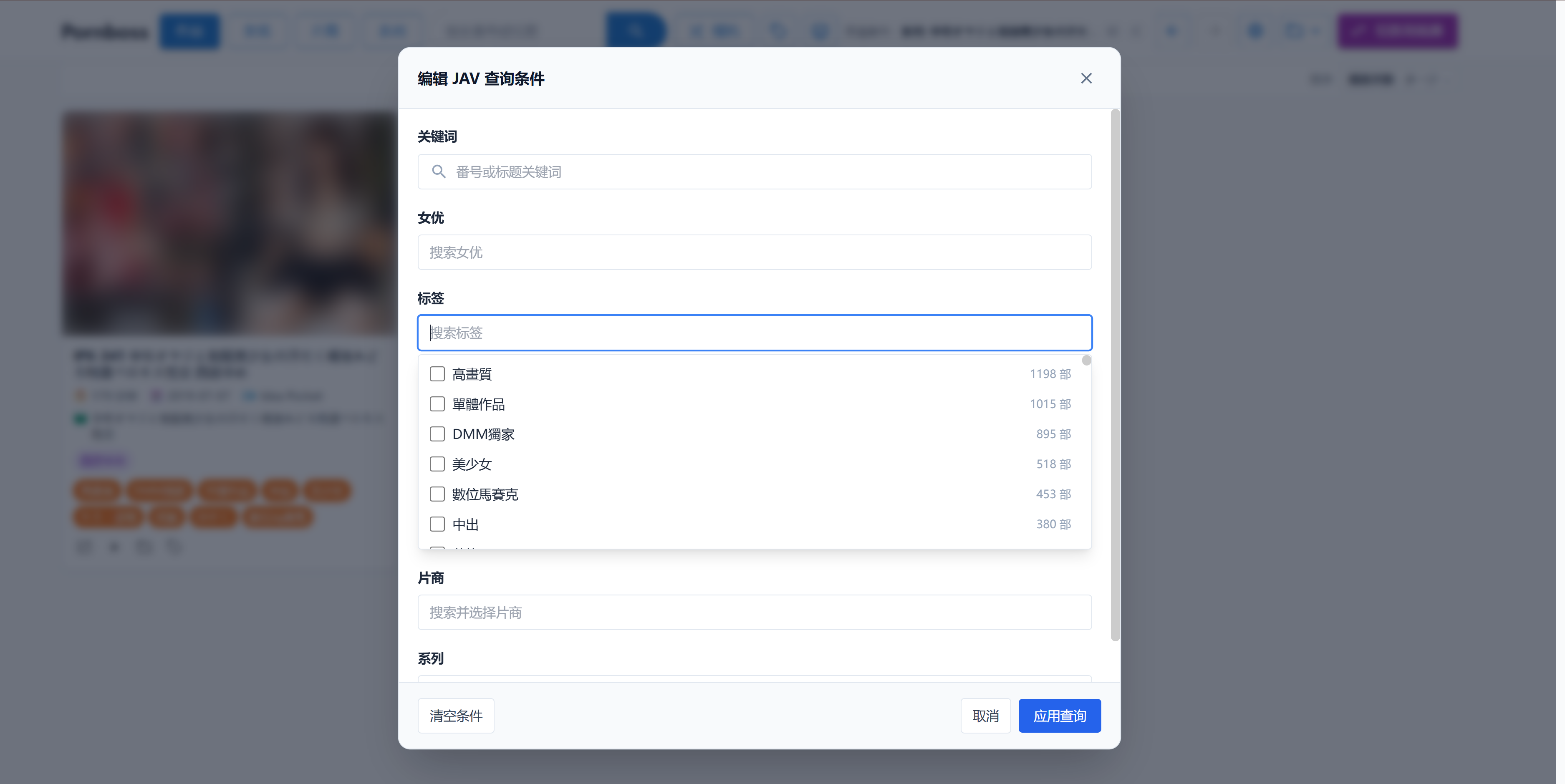Focus the 搜索女优 actress search box

pos(755,252)
